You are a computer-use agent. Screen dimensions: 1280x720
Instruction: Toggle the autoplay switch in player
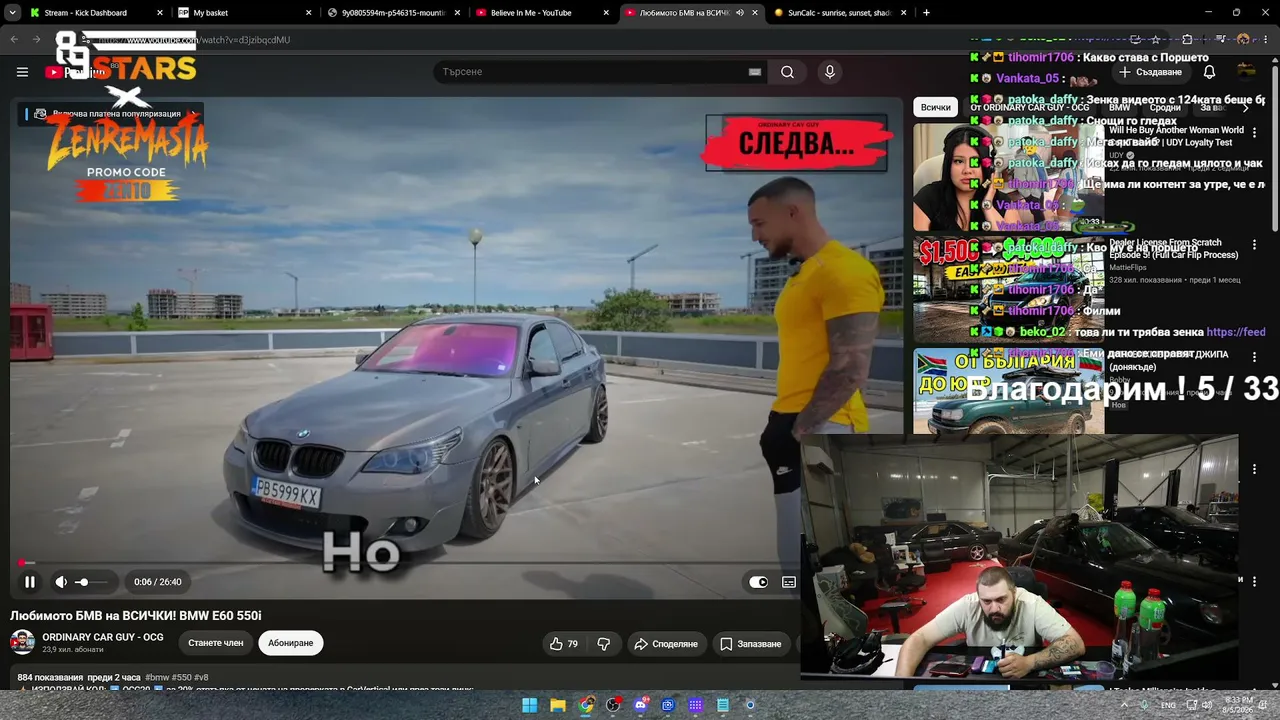(759, 582)
